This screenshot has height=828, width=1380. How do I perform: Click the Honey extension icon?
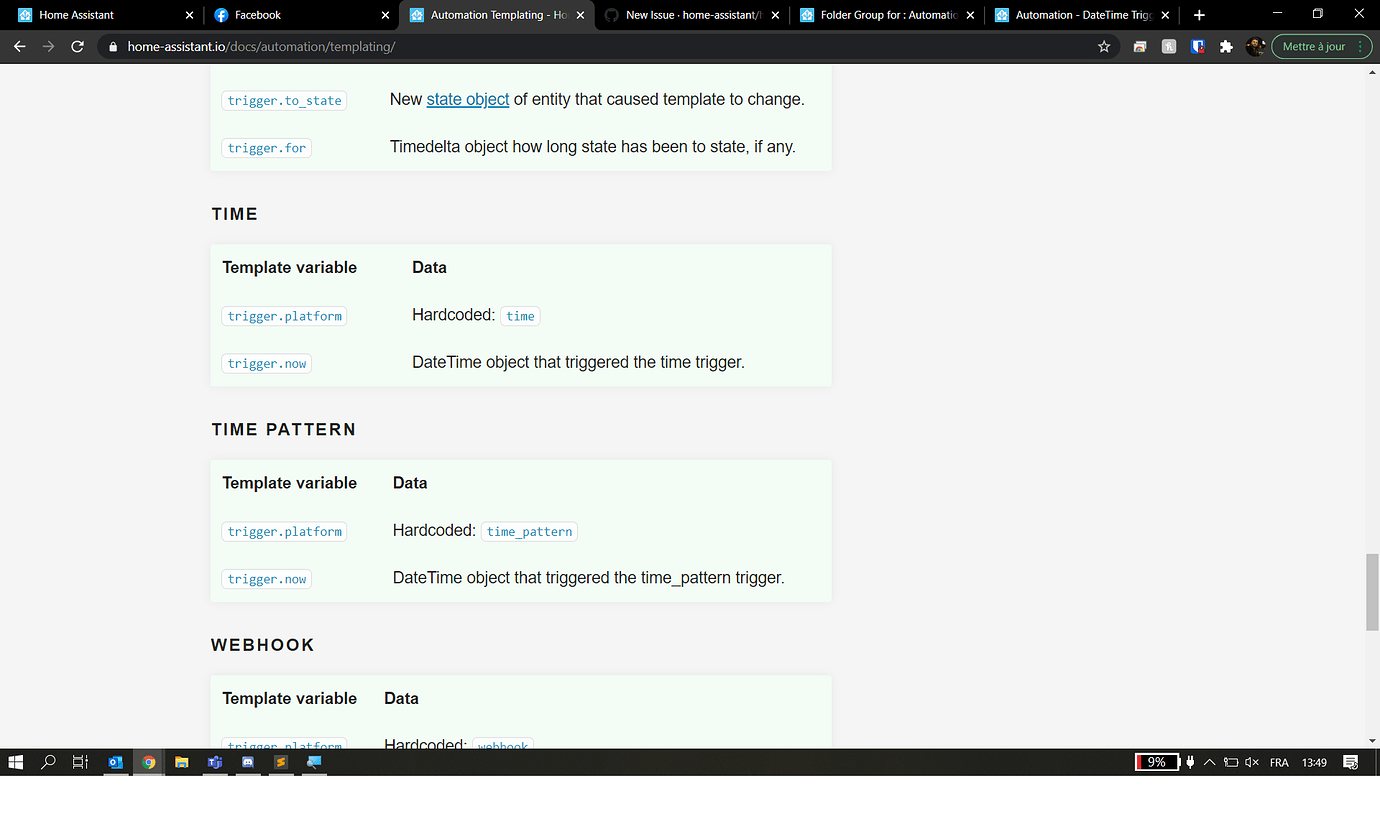1169,47
